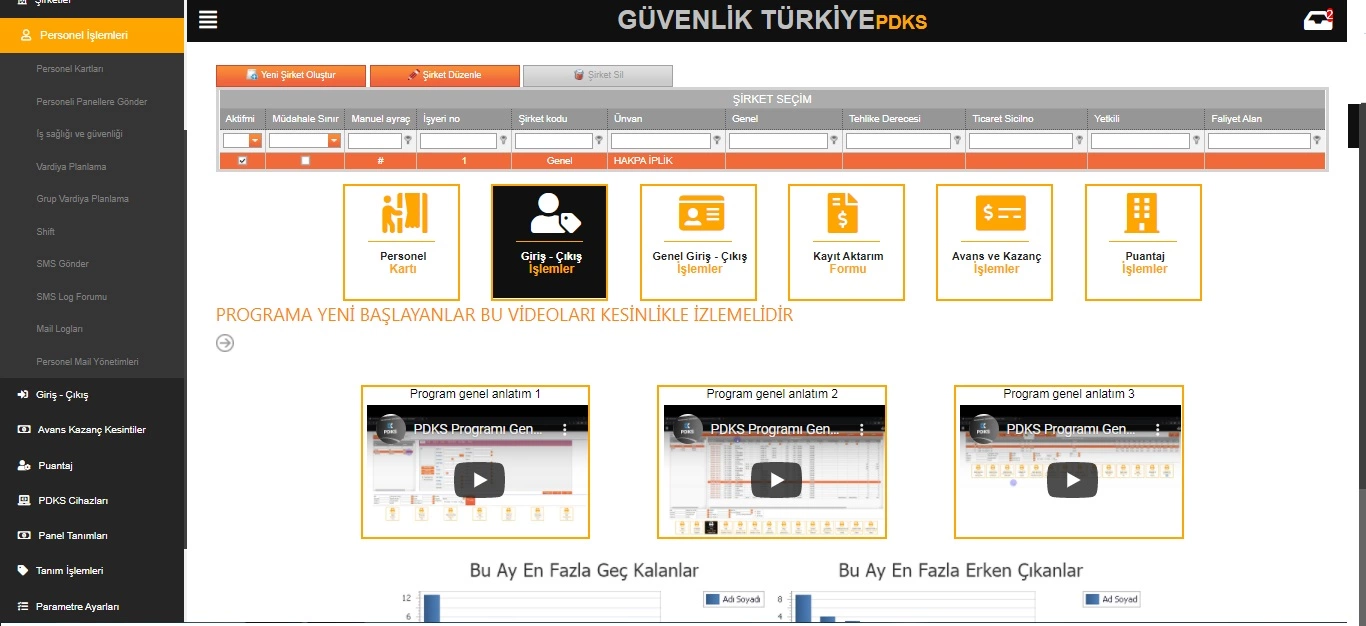Screen dimensions: 1366x626
Task: Click the arrow icon below videos heading
Action: (225, 343)
